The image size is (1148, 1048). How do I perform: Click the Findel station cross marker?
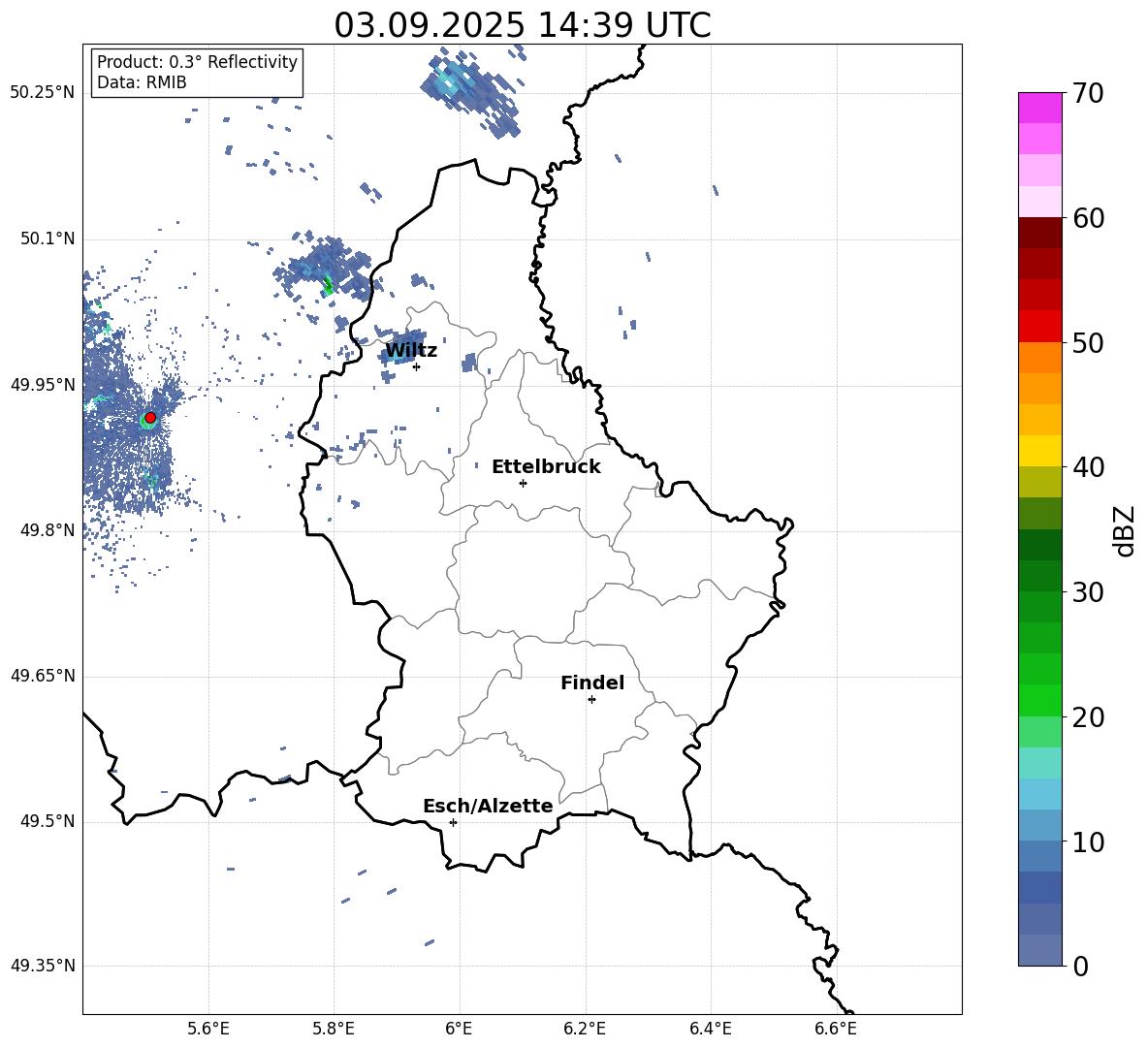591,699
